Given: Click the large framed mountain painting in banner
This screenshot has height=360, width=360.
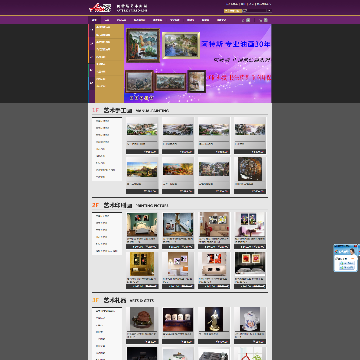Looking at the screenshot, I should click(143, 45).
